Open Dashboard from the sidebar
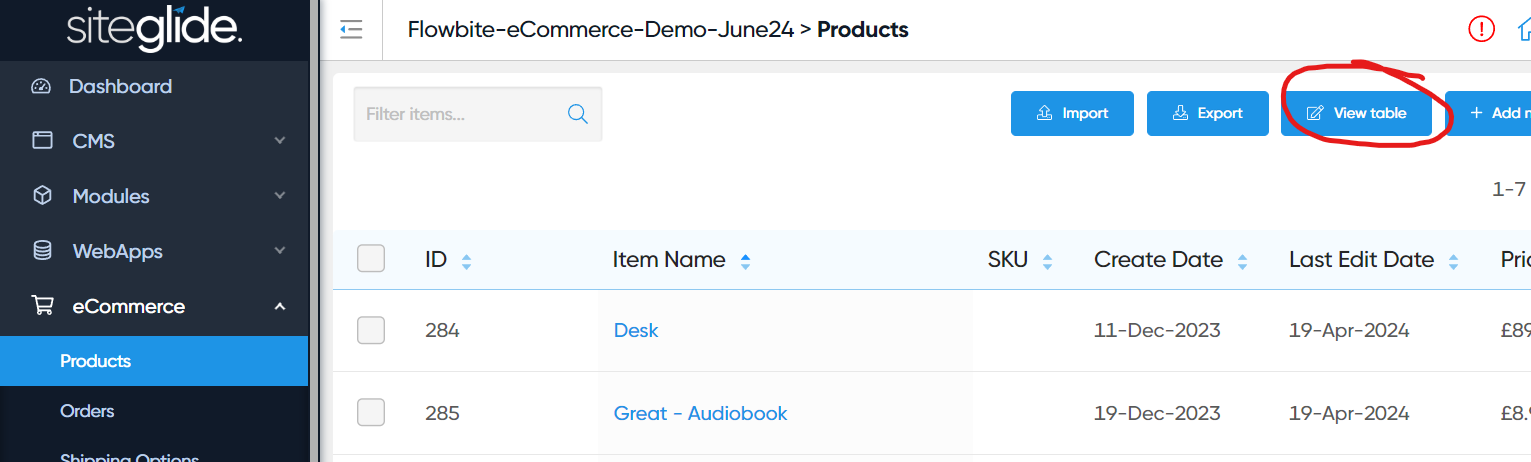 pyautogui.click(x=120, y=86)
